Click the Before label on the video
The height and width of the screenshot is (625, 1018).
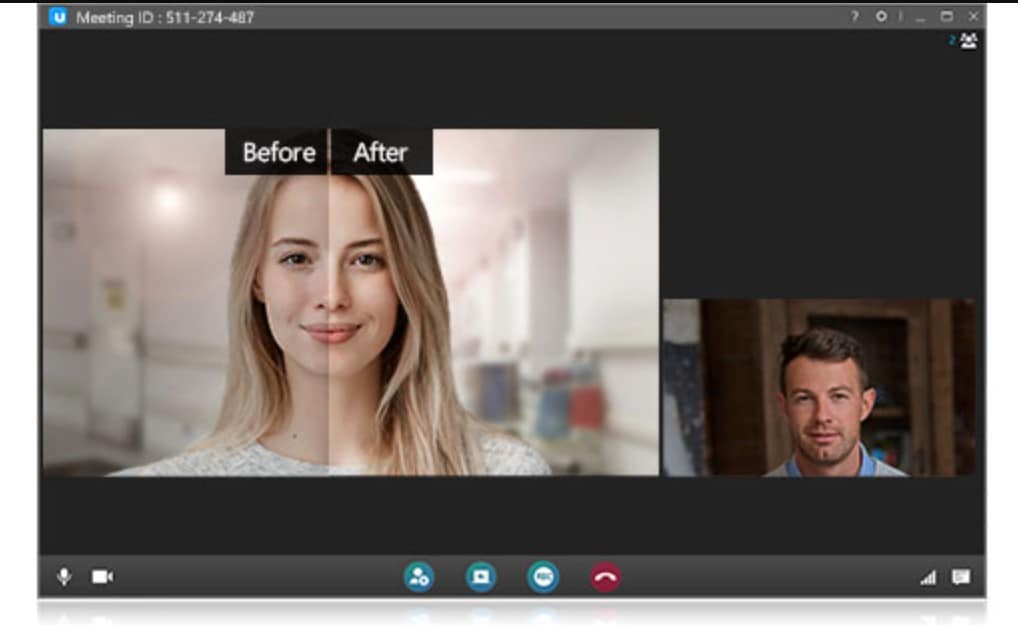pyautogui.click(x=279, y=153)
